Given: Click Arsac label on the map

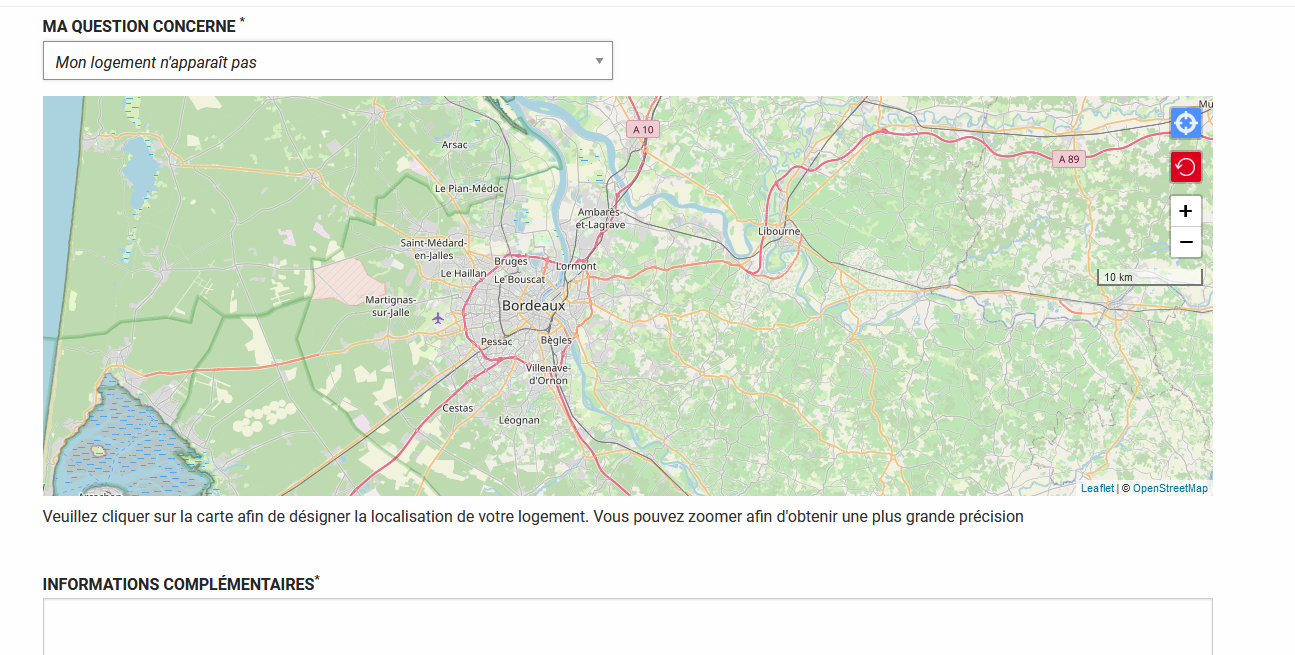Looking at the screenshot, I should point(455,145).
